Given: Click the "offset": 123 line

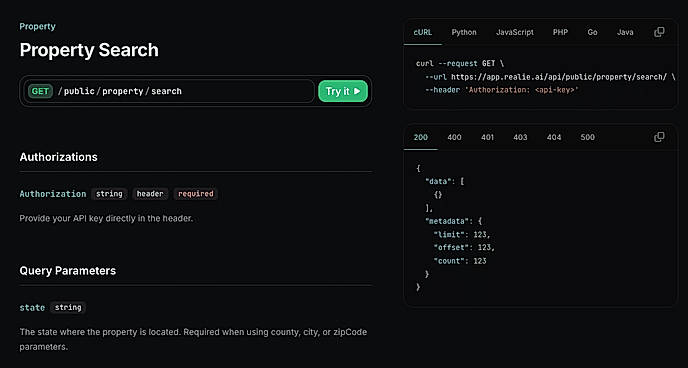Looking at the screenshot, I should [464, 248].
